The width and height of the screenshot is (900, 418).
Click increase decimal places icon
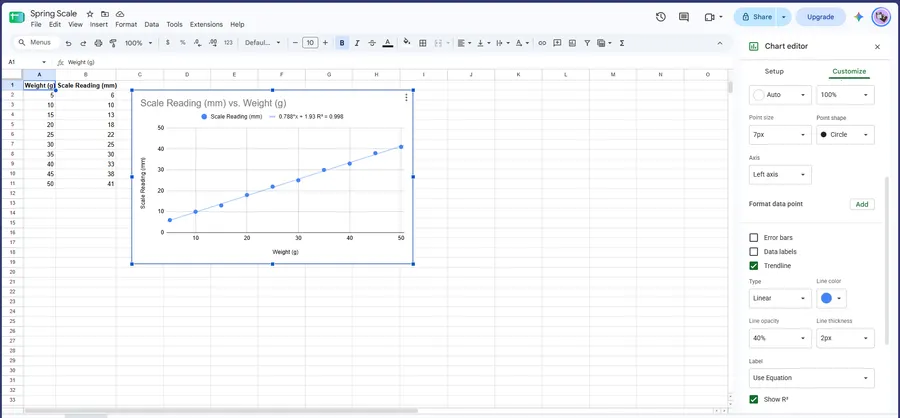coord(212,43)
